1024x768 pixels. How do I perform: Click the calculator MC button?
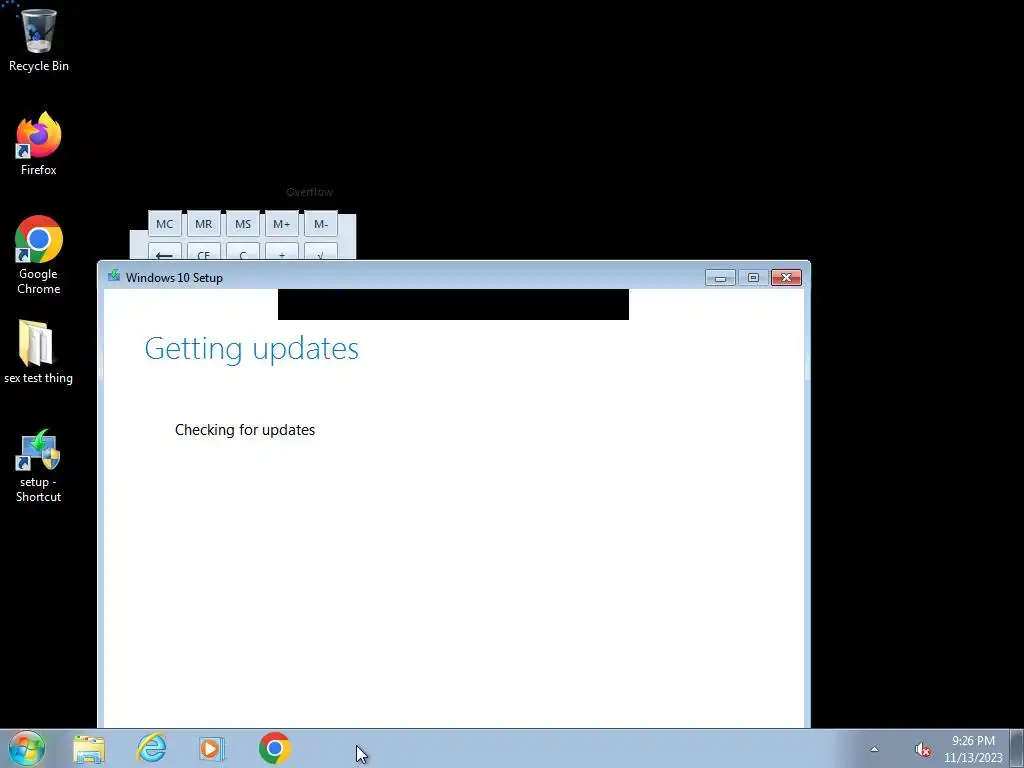click(x=165, y=224)
